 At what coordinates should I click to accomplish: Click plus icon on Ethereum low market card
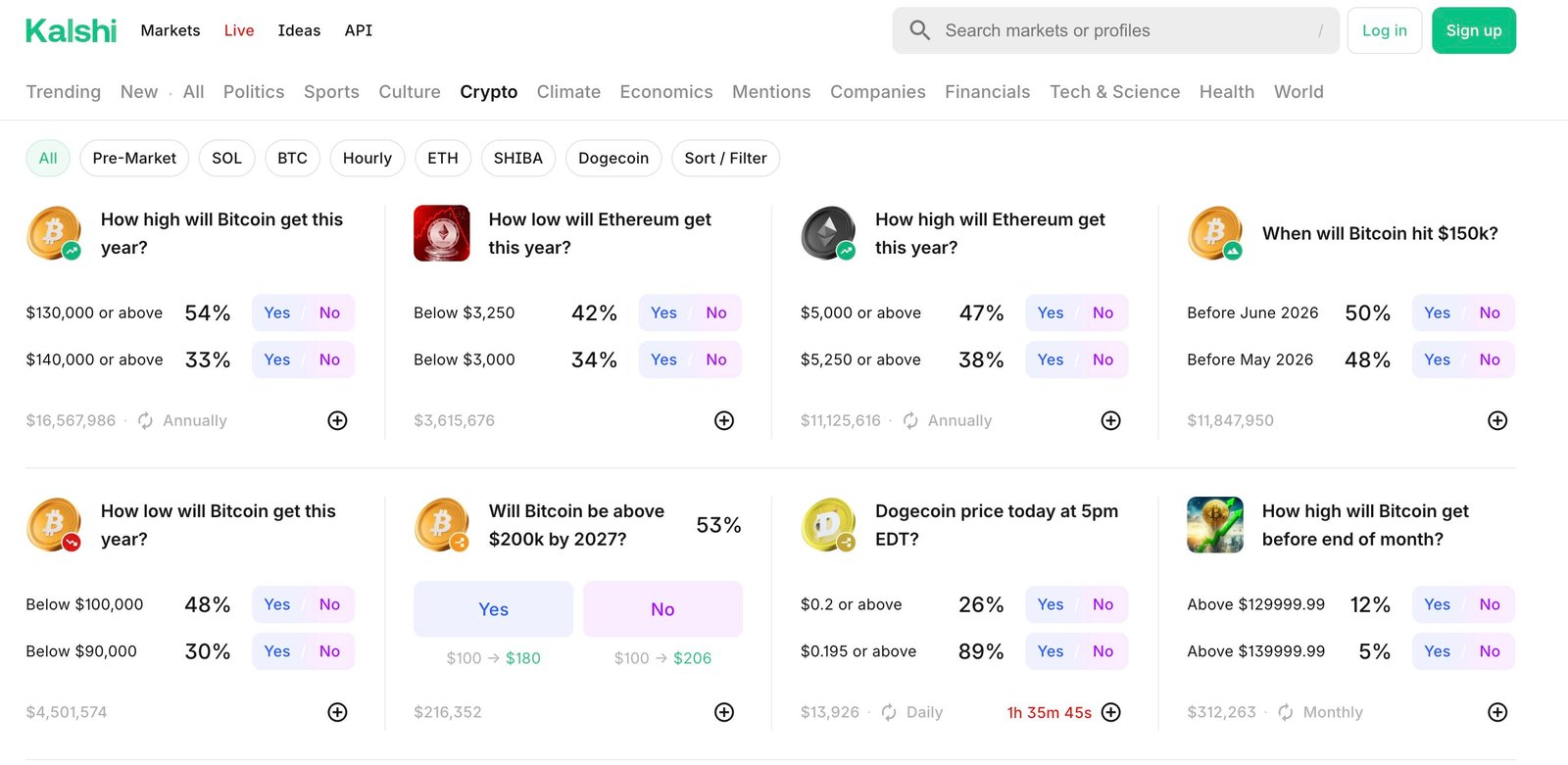724,420
